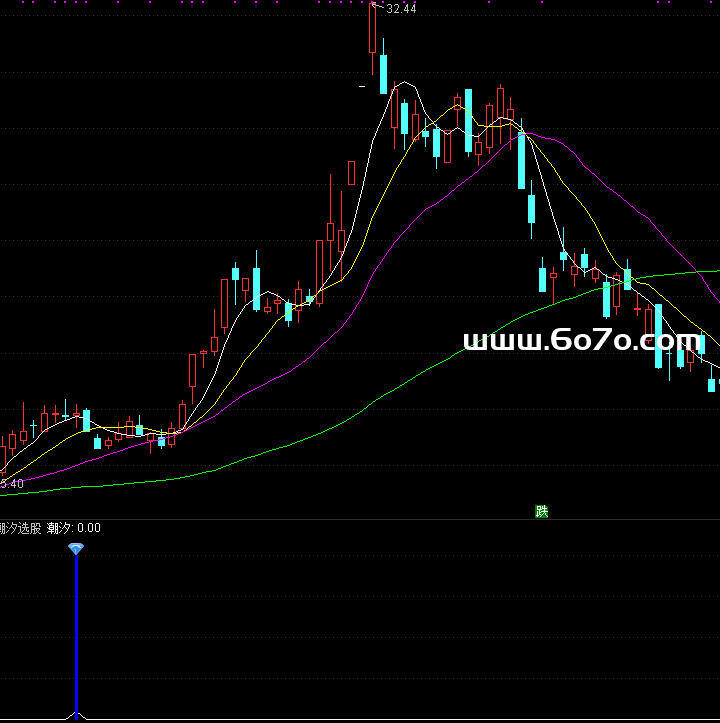Click the 潮汐选股 indicator name
The width and height of the screenshot is (720, 723).
coord(20,528)
